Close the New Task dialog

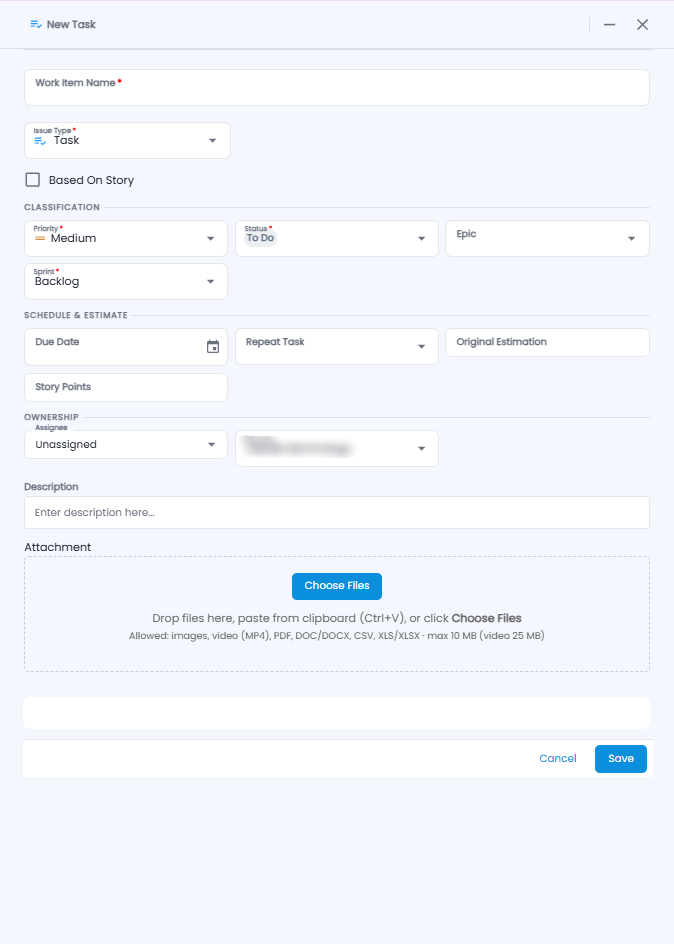[x=642, y=25]
